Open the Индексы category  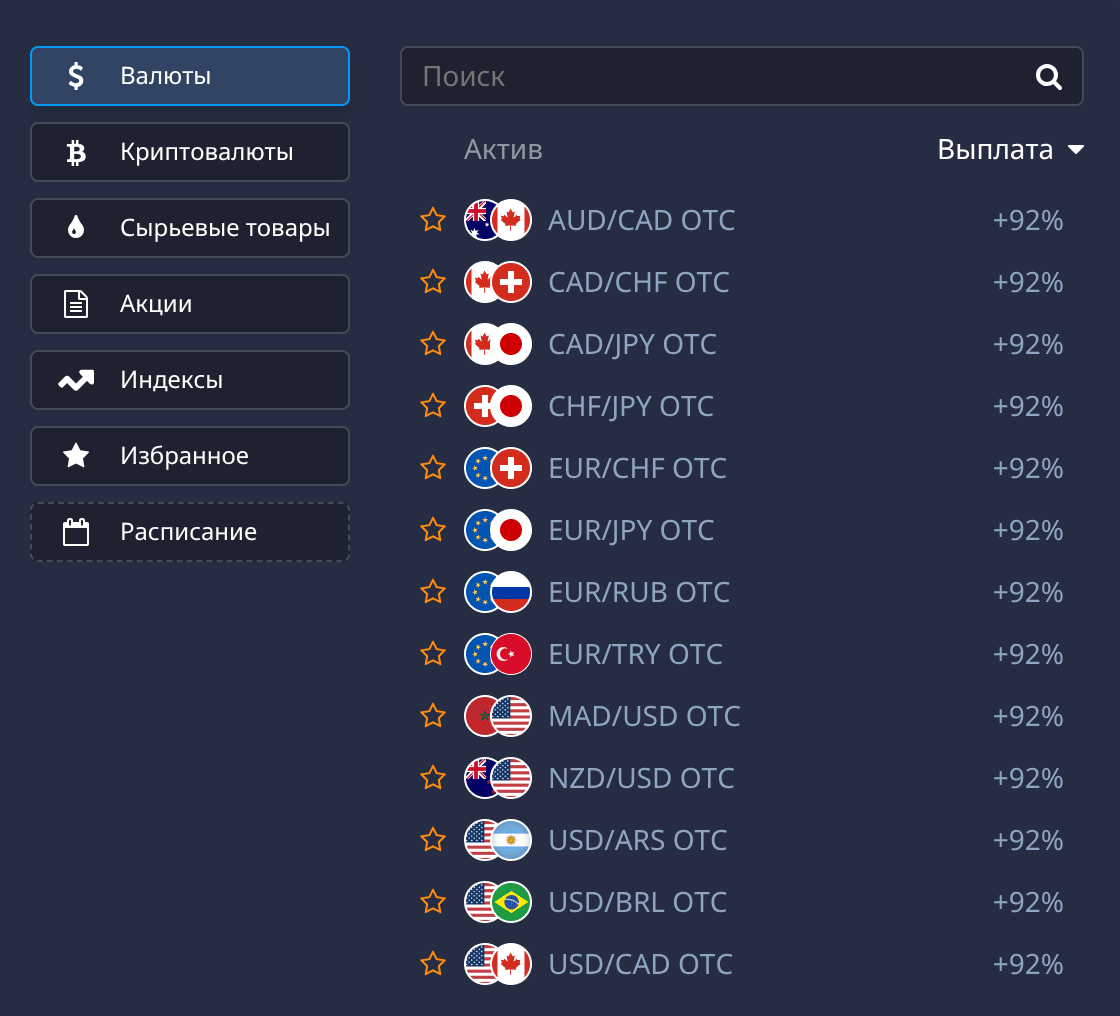190,380
